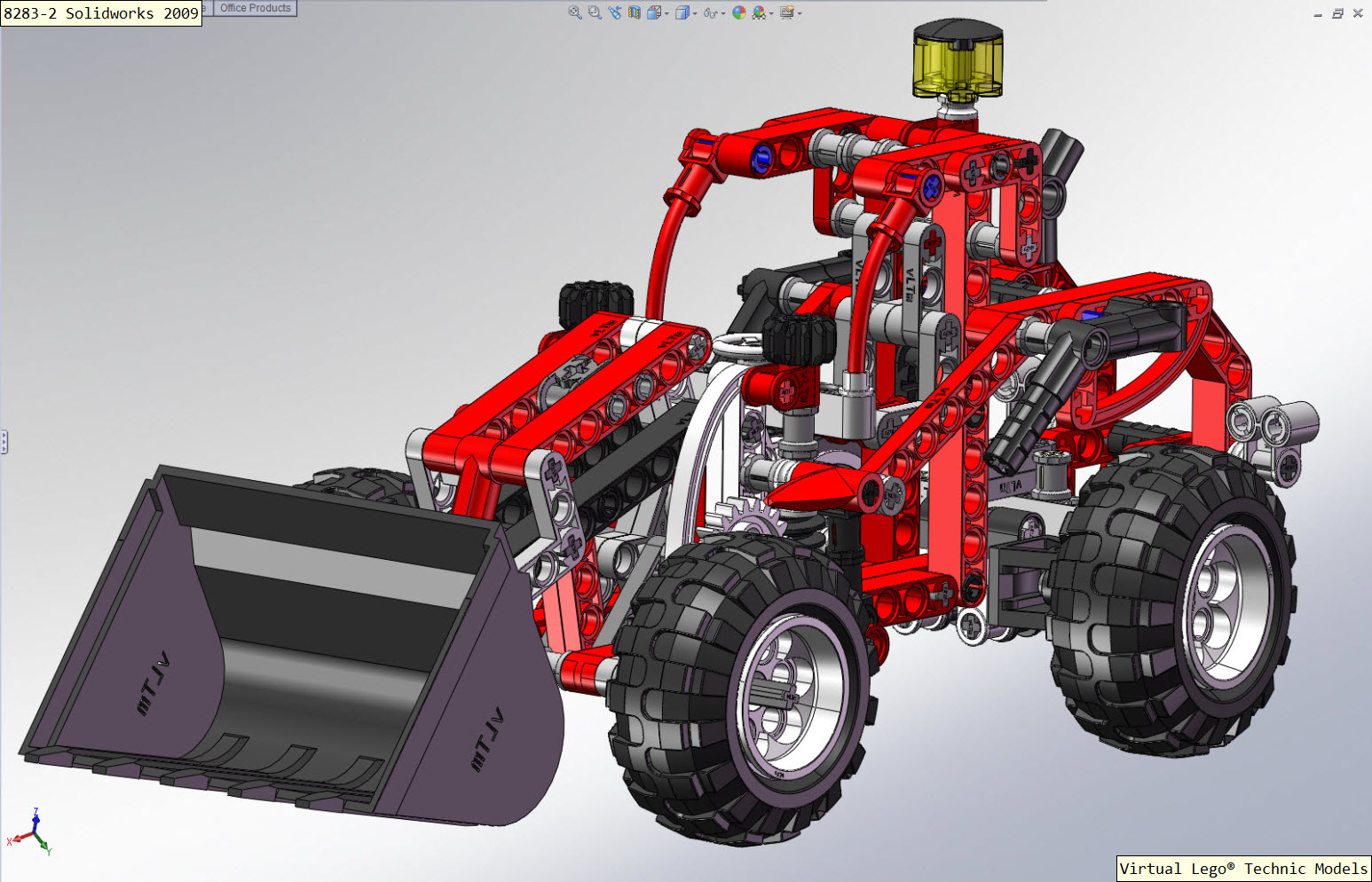
Task: Open the View Settings dropdown arrow
Action: (800, 13)
